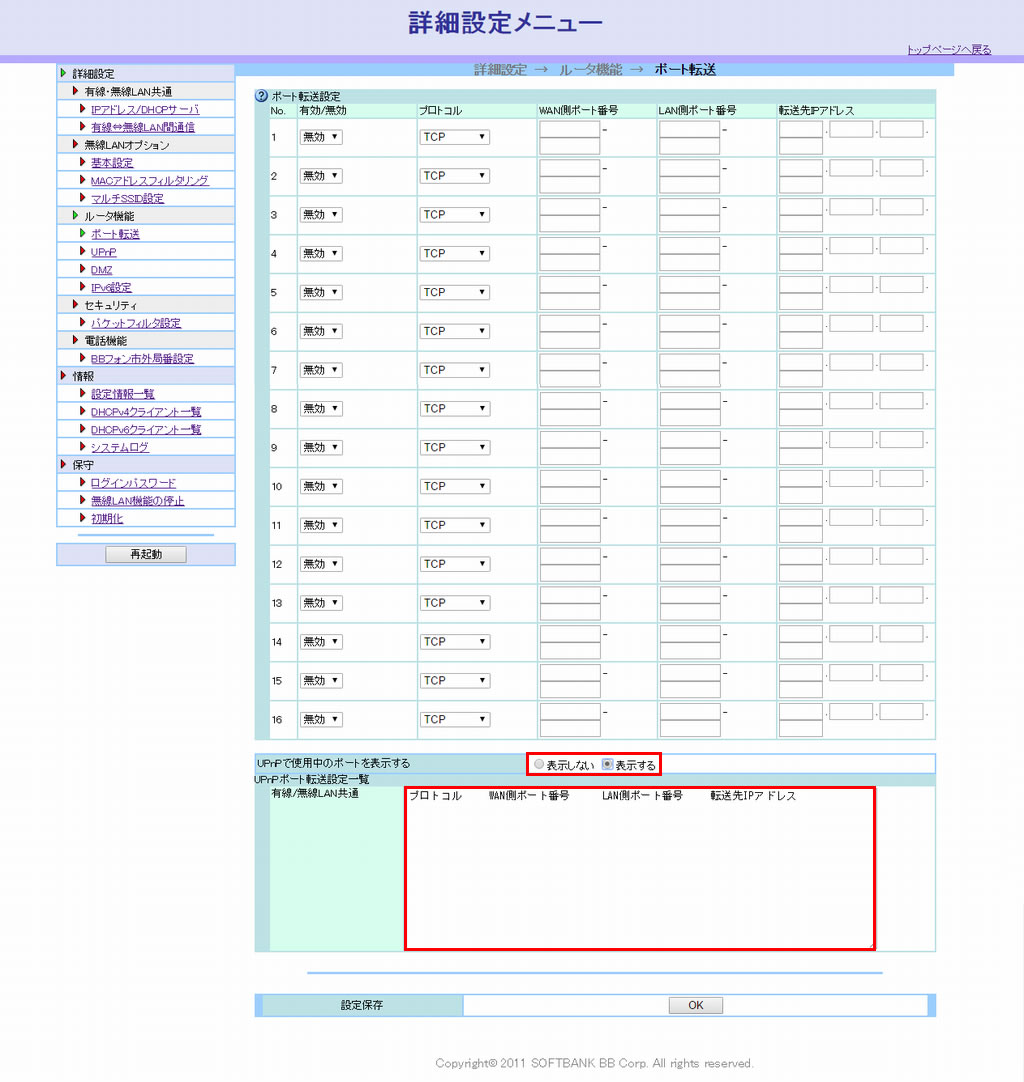Open the 有効/無効 dropdown for rule 1

click(320, 137)
